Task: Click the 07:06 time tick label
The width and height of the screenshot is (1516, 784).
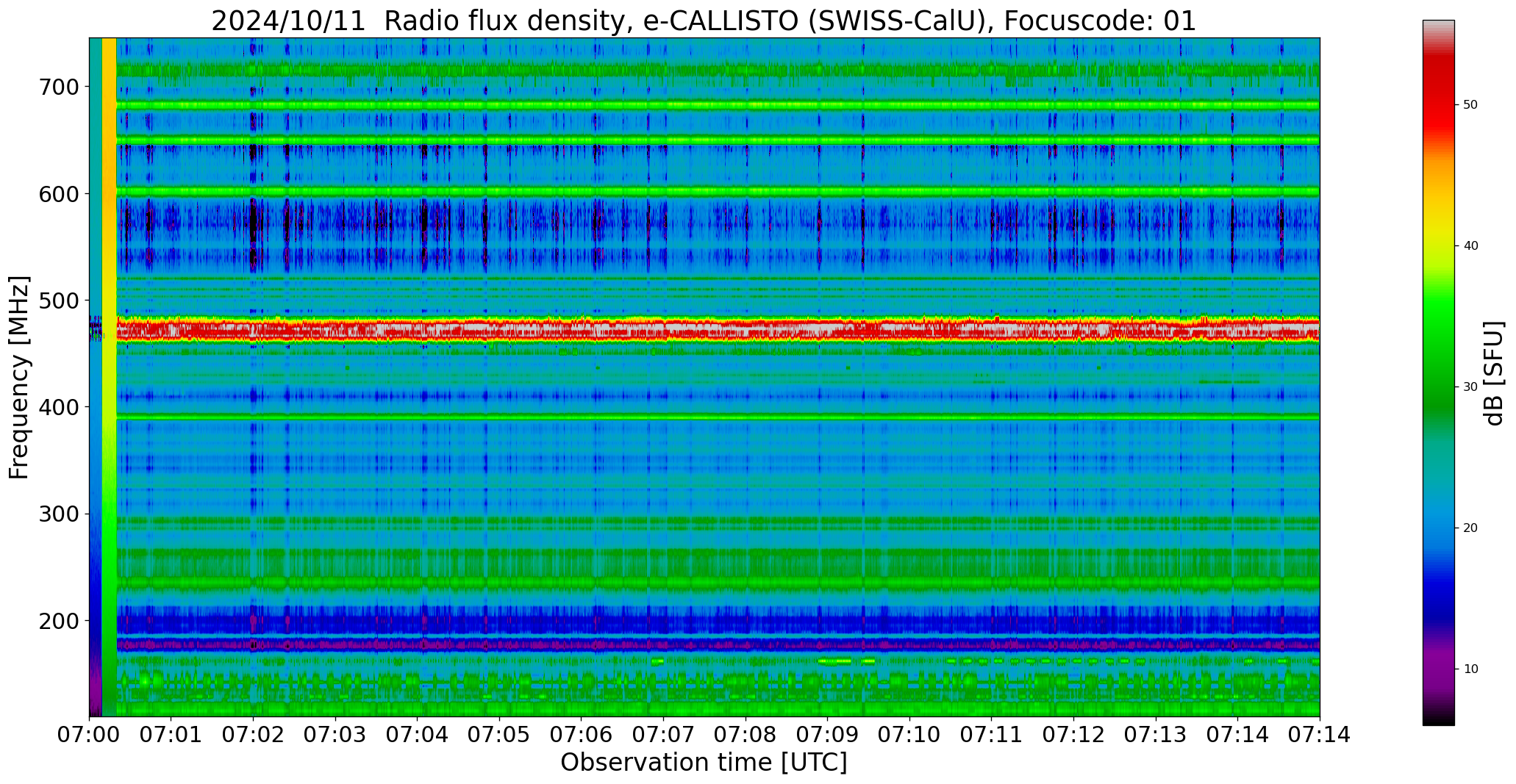Action: 582,734
